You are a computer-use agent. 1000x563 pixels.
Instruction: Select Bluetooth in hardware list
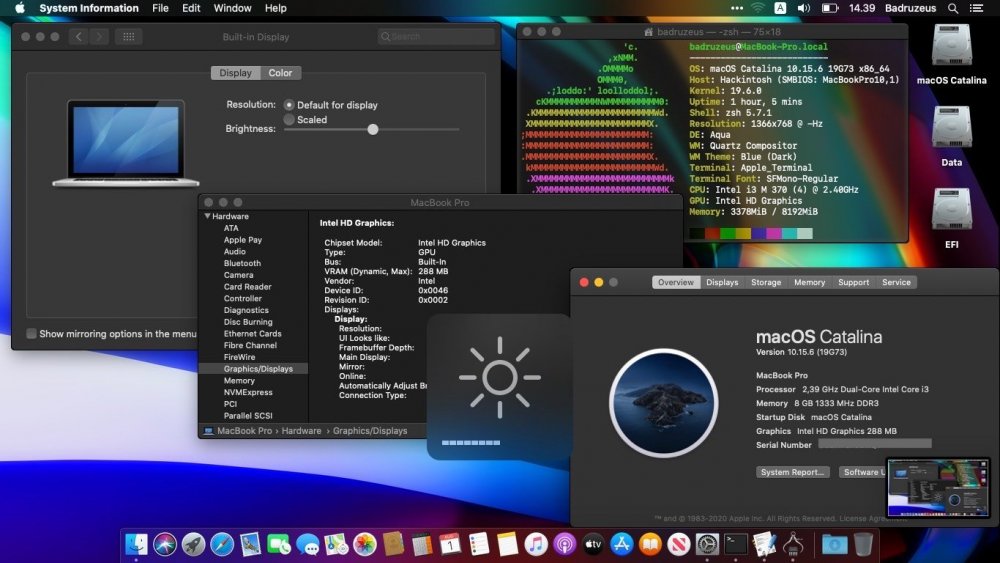242,263
